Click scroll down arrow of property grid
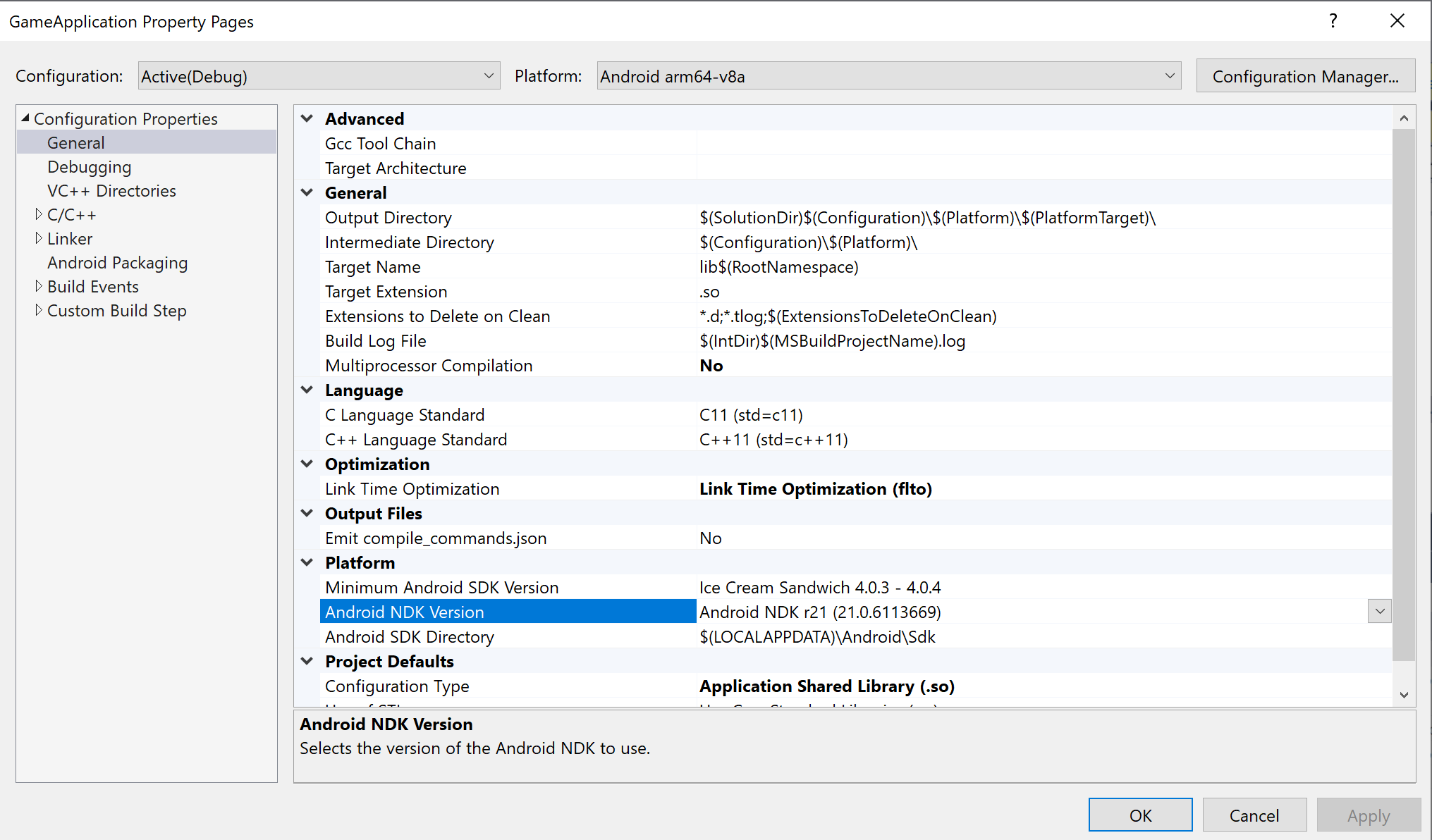 click(1403, 695)
